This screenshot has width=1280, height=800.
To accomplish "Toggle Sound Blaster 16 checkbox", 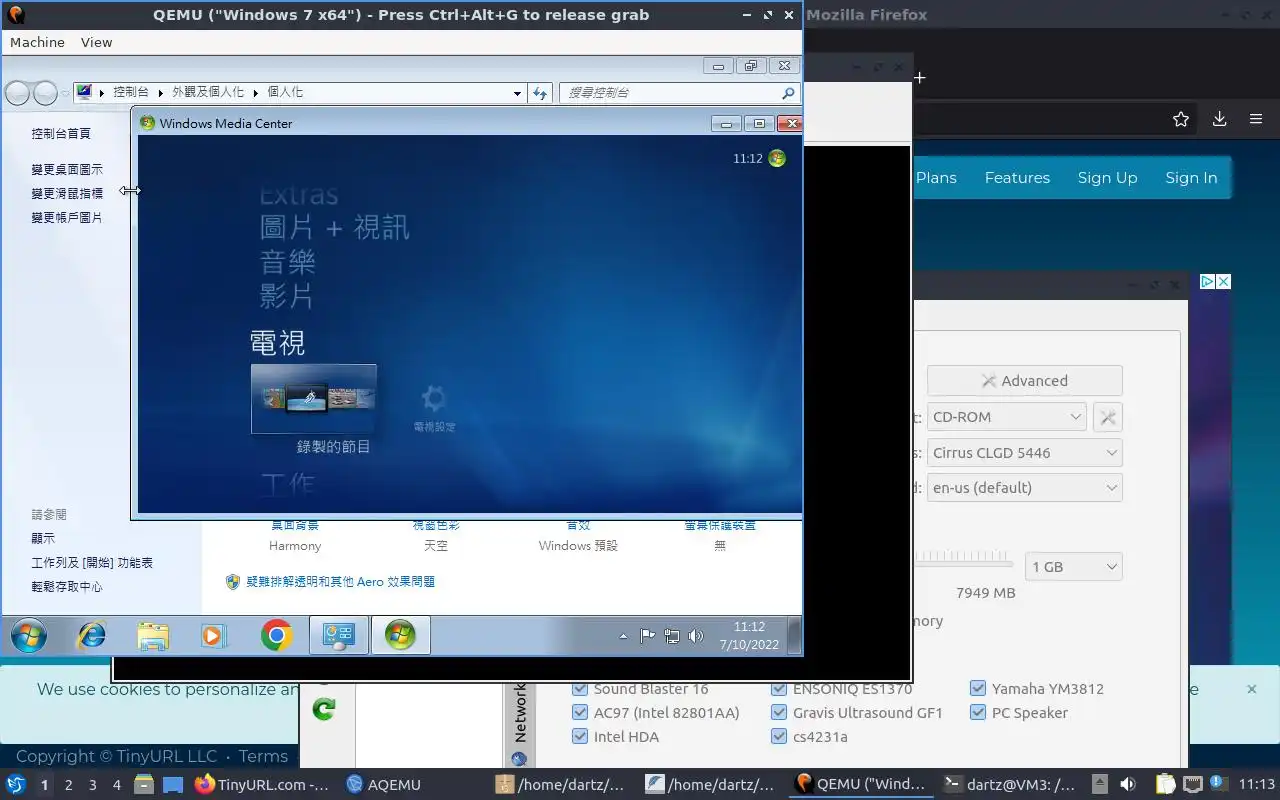I will (x=579, y=689).
